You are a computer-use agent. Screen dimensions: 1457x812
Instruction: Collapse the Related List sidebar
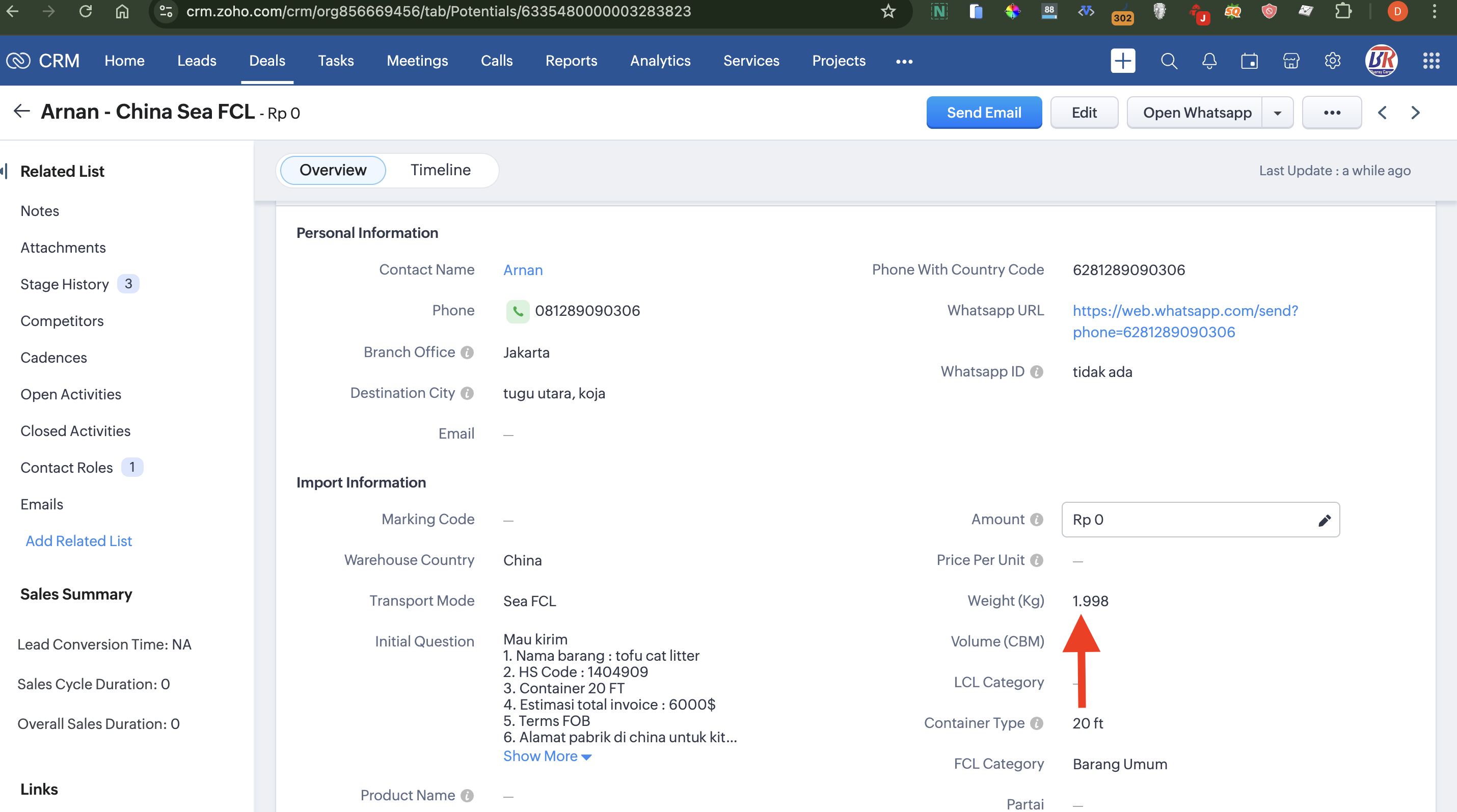click(x=5, y=171)
